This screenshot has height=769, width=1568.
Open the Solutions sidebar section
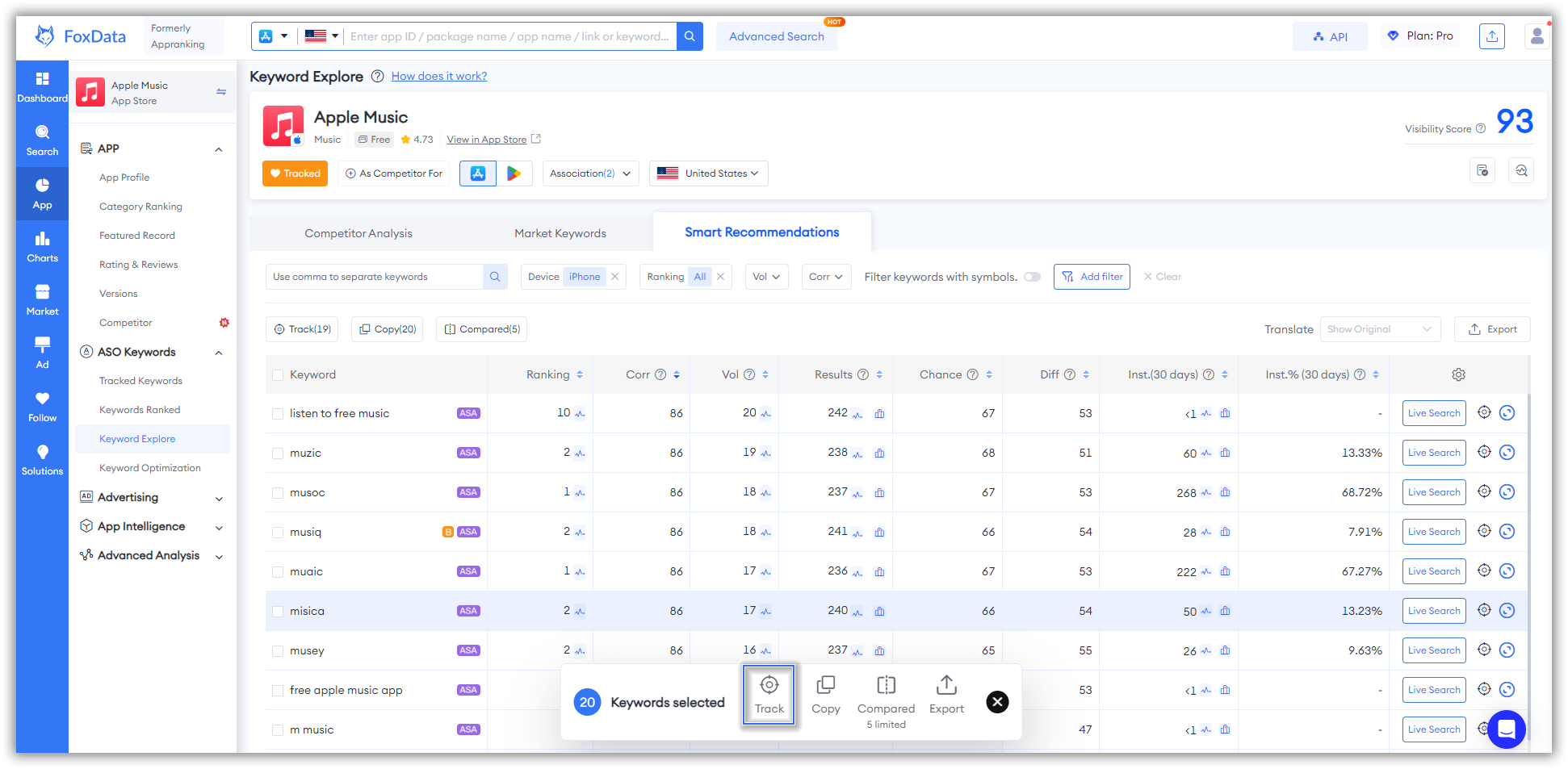[42, 460]
